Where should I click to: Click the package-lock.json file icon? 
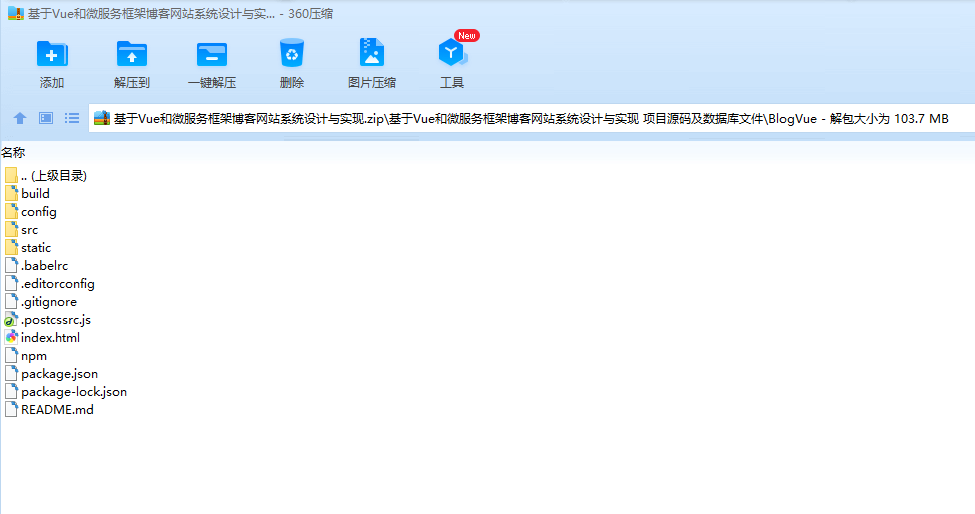[x=11, y=392]
